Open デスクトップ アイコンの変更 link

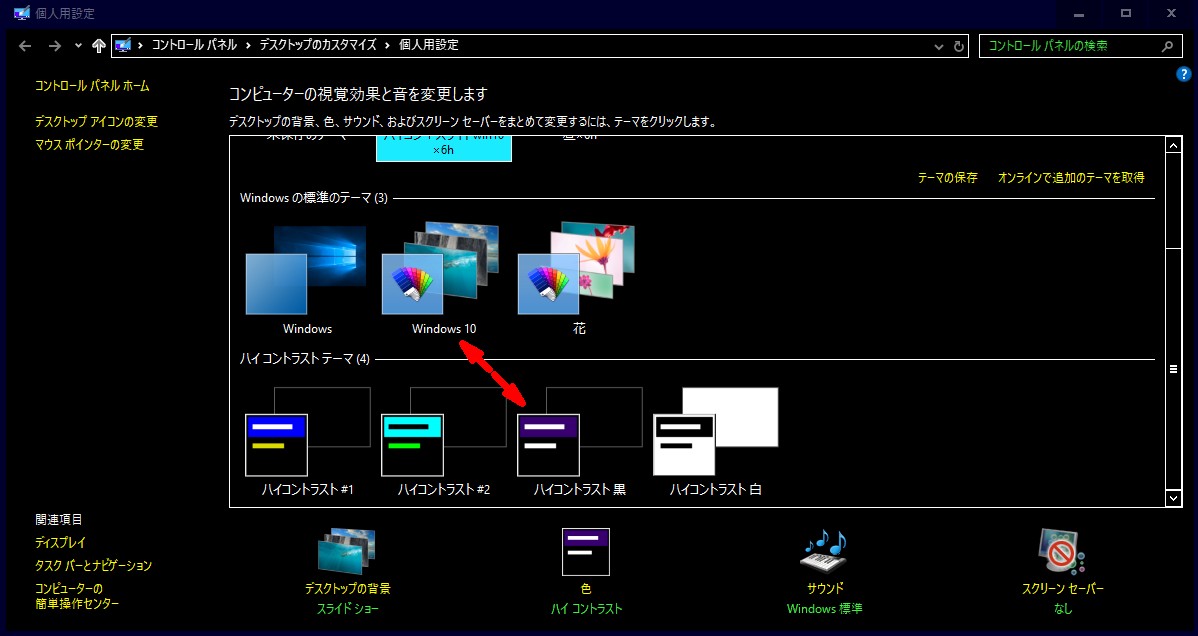(x=96, y=122)
